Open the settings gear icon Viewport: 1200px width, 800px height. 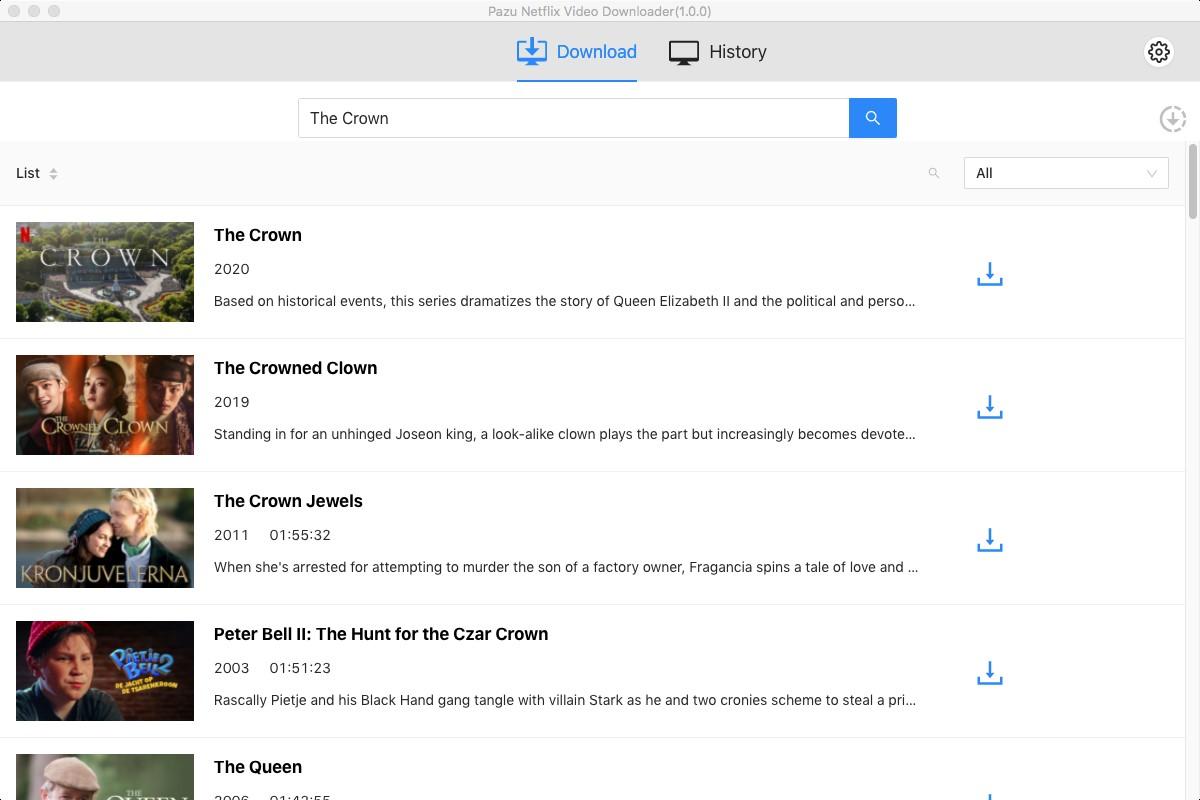coord(1158,51)
